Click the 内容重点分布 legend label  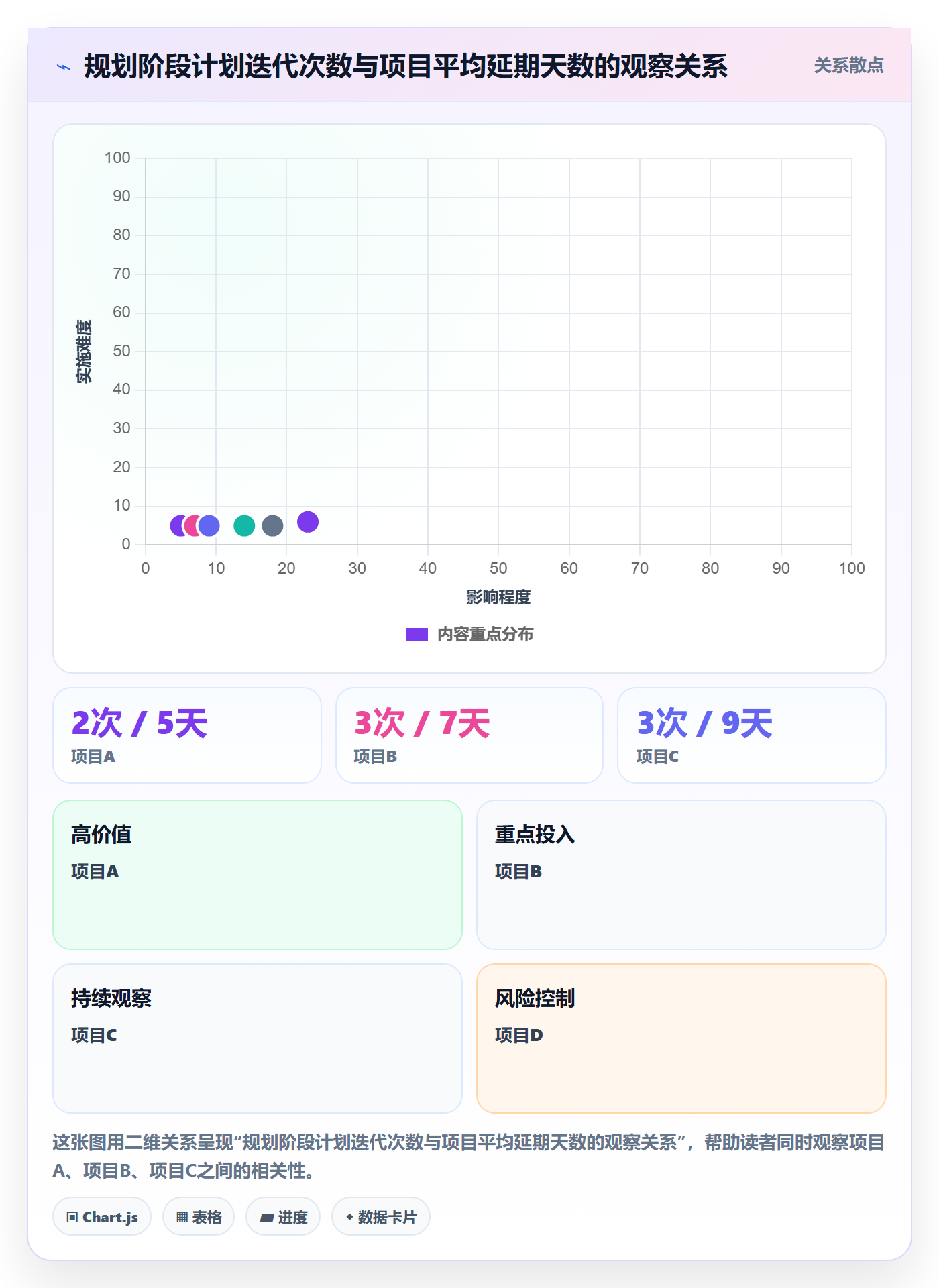(485, 635)
